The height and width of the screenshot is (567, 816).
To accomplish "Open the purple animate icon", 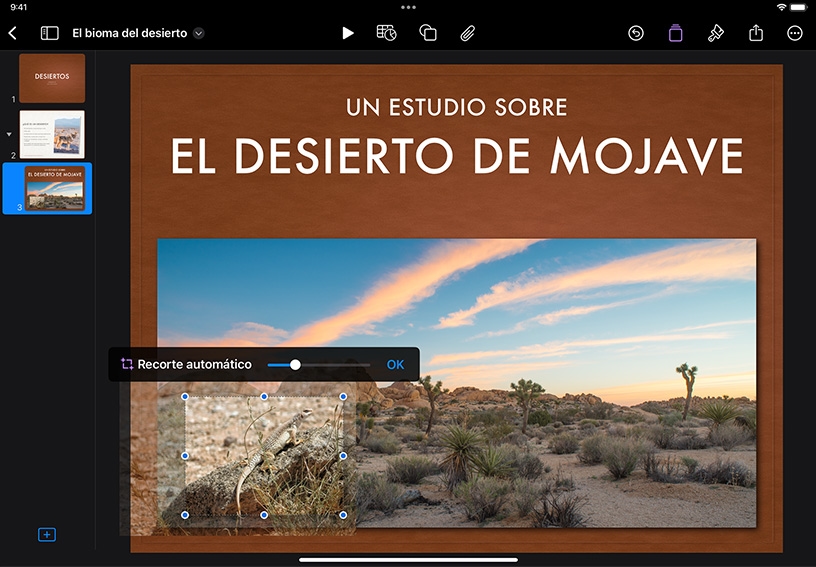I will point(675,33).
